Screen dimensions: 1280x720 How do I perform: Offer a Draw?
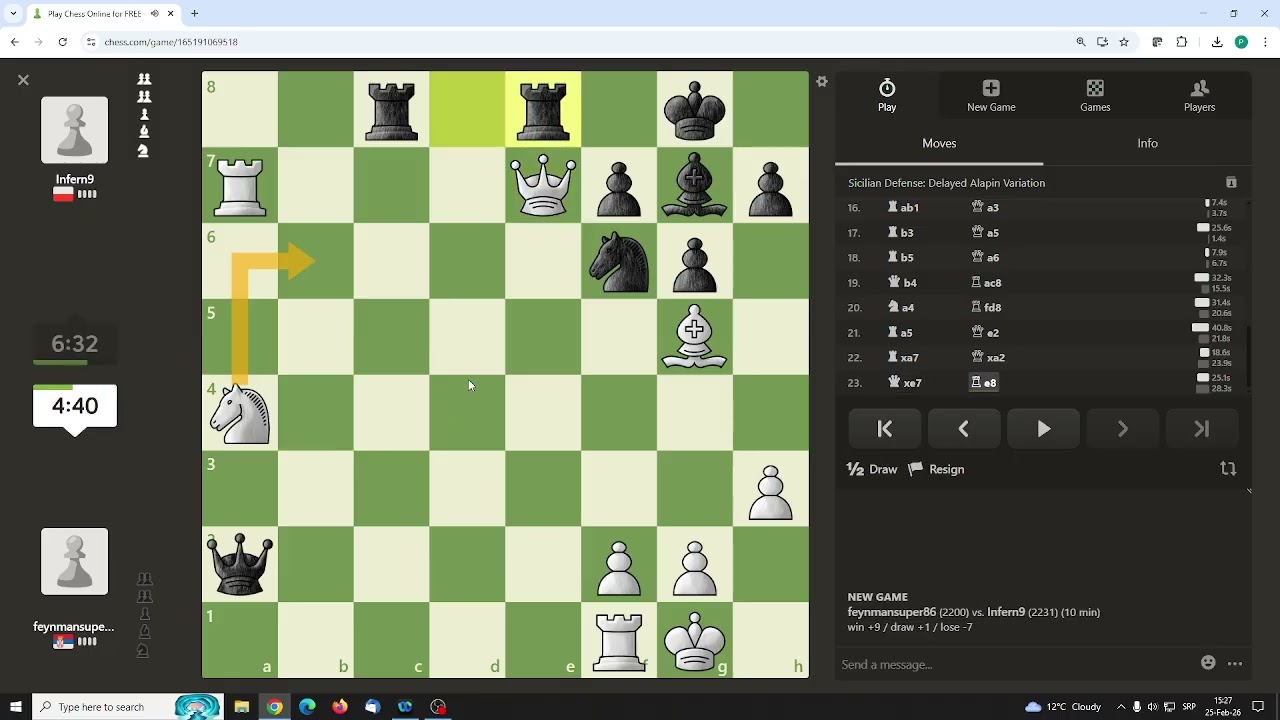872,469
